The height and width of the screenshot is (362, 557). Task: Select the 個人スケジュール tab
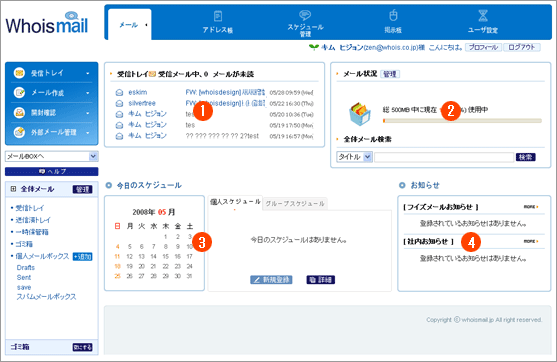pyautogui.click(x=235, y=202)
